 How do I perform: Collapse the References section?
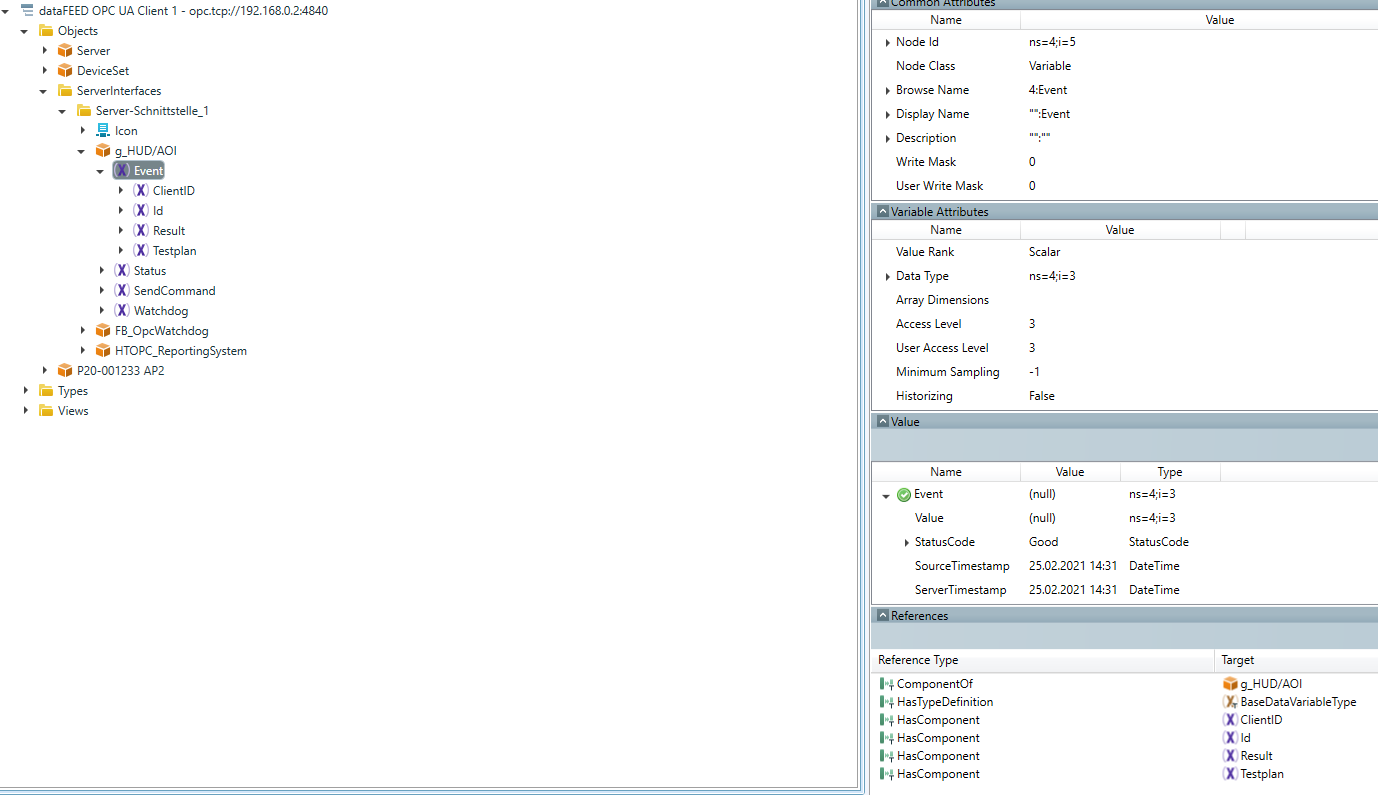[x=883, y=615]
